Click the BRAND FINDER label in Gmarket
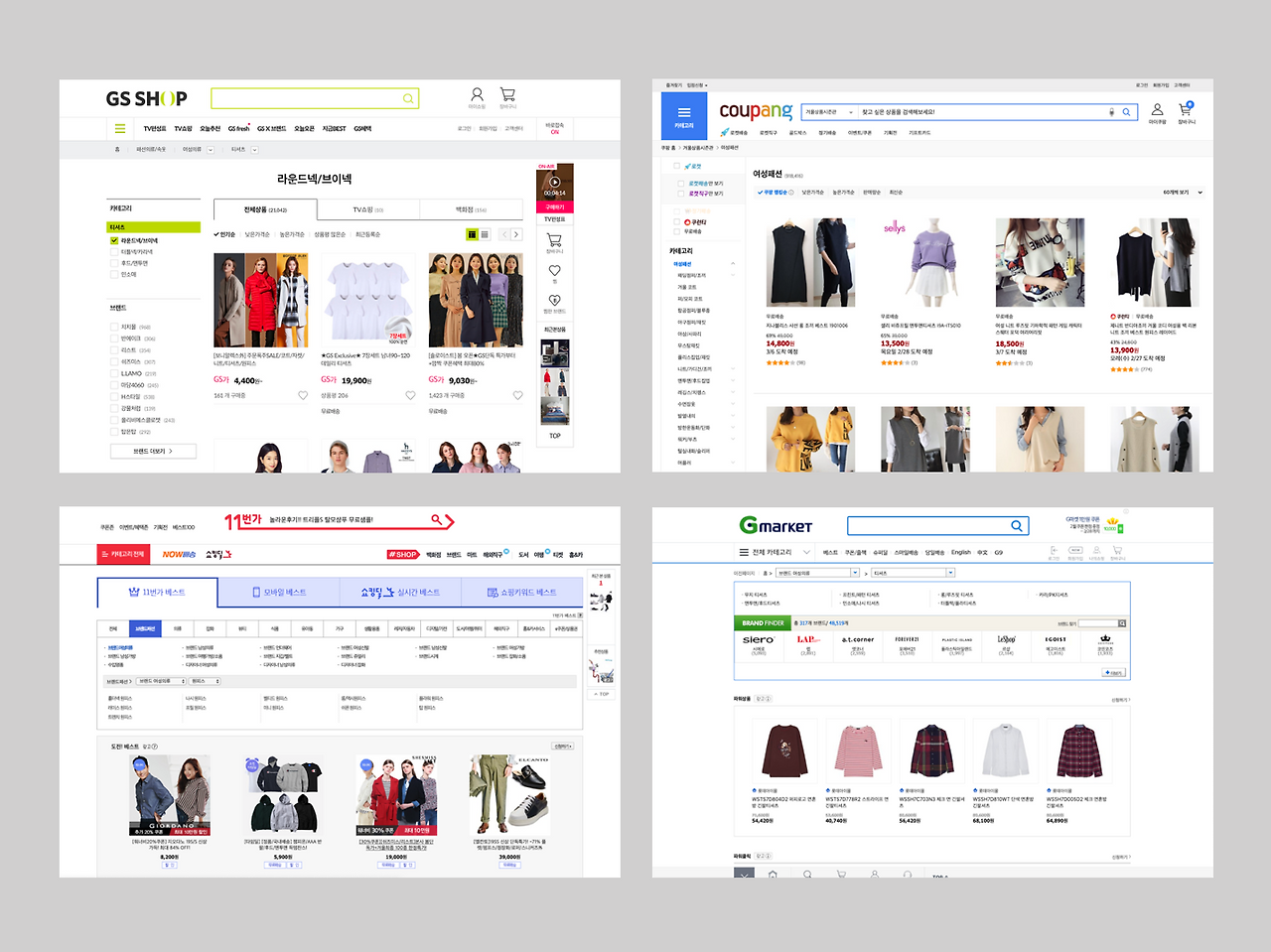Screen dimensions: 1271x952 pos(763,623)
